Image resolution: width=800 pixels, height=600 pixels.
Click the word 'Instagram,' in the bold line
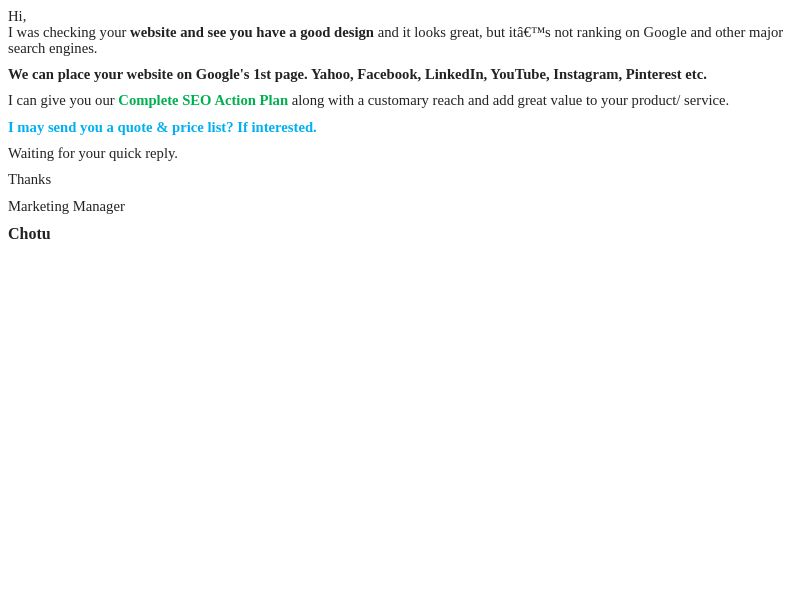pyautogui.click(x=587, y=74)
